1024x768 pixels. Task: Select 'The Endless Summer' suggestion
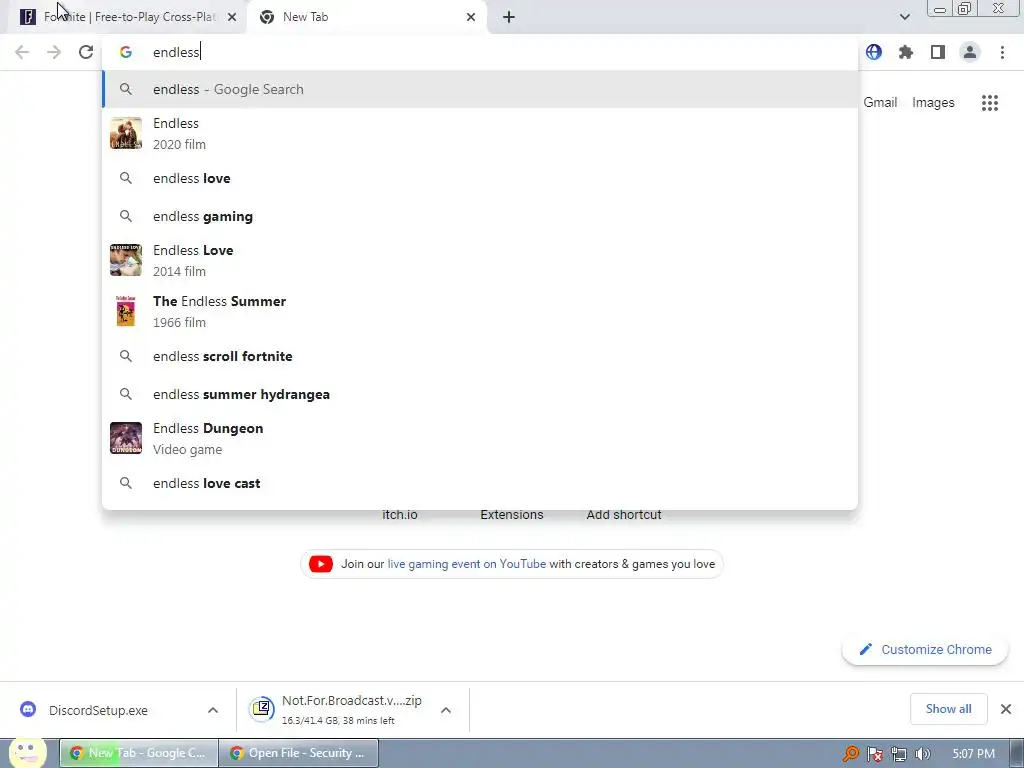[480, 311]
